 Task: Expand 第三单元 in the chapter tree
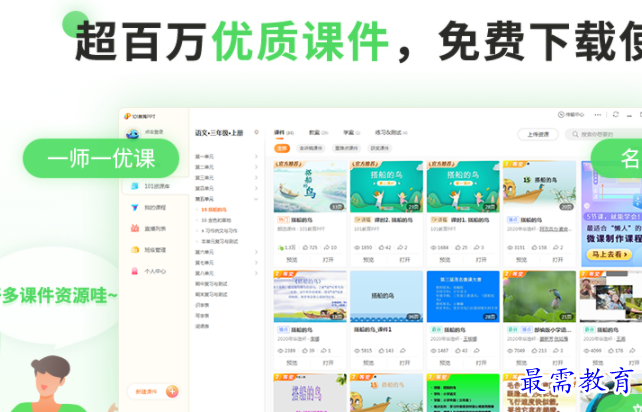pos(257,178)
